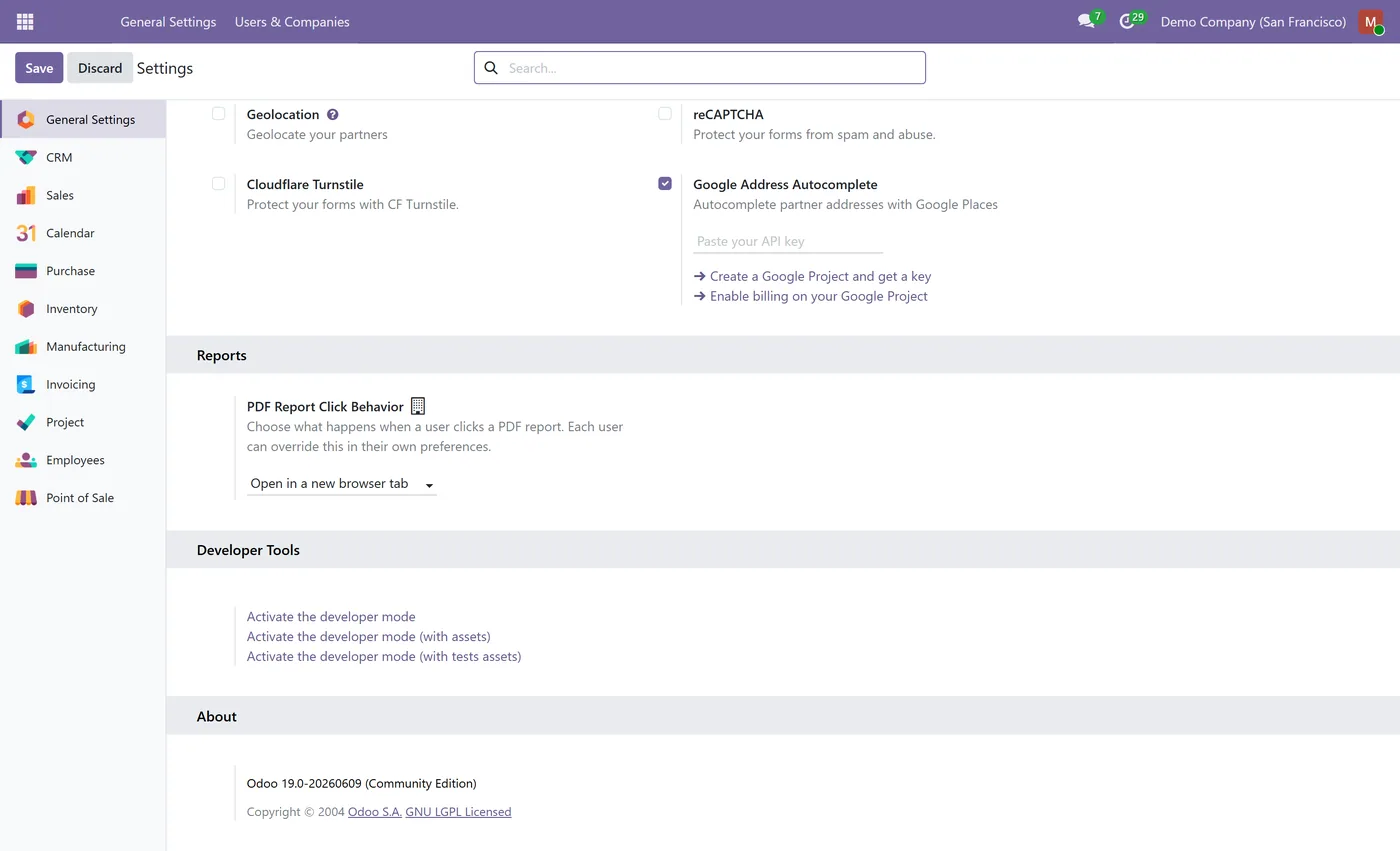Enable the Geolocation checkbox
1400x851 pixels.
coord(218,114)
